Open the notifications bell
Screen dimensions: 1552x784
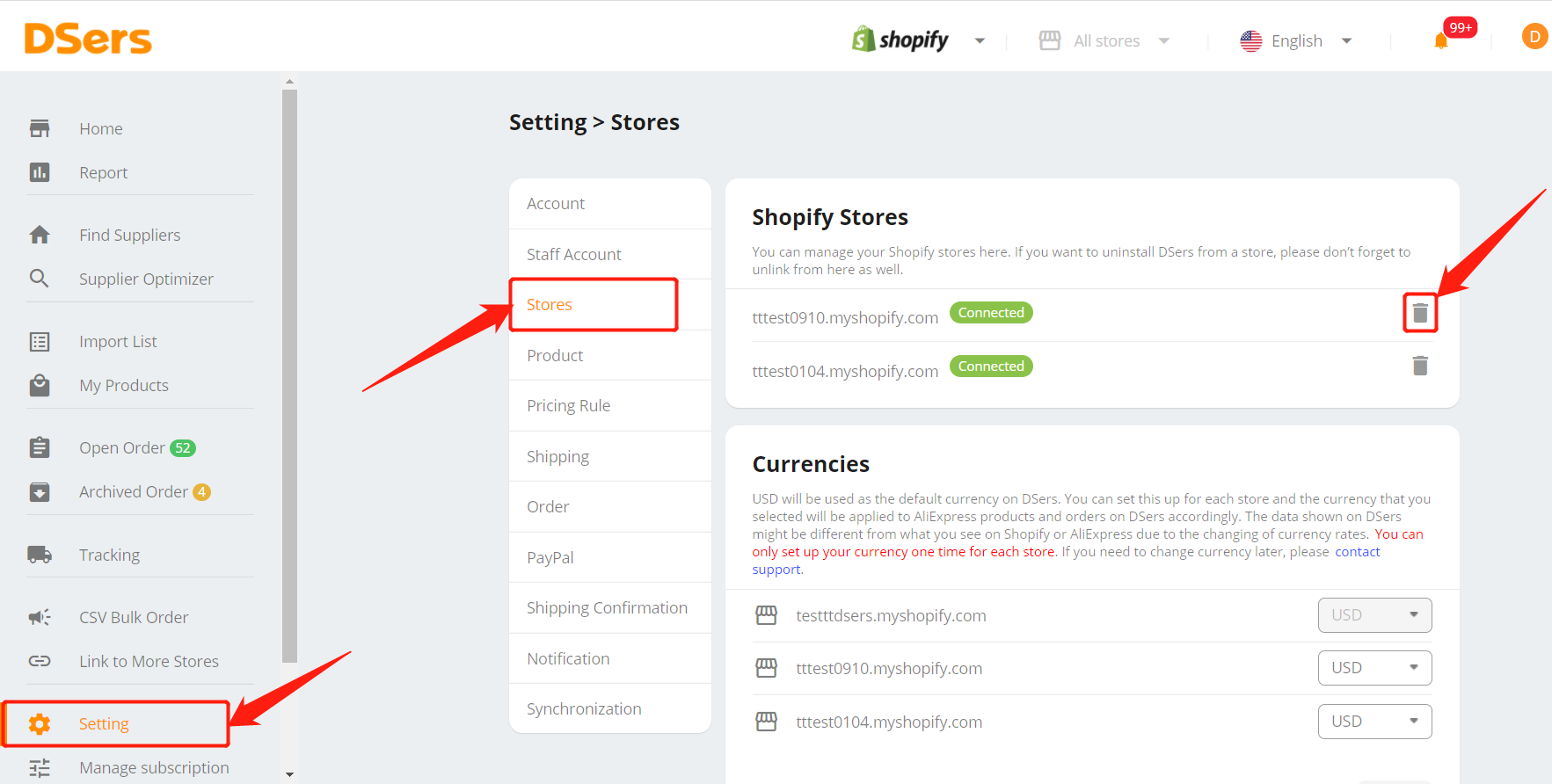click(x=1440, y=40)
